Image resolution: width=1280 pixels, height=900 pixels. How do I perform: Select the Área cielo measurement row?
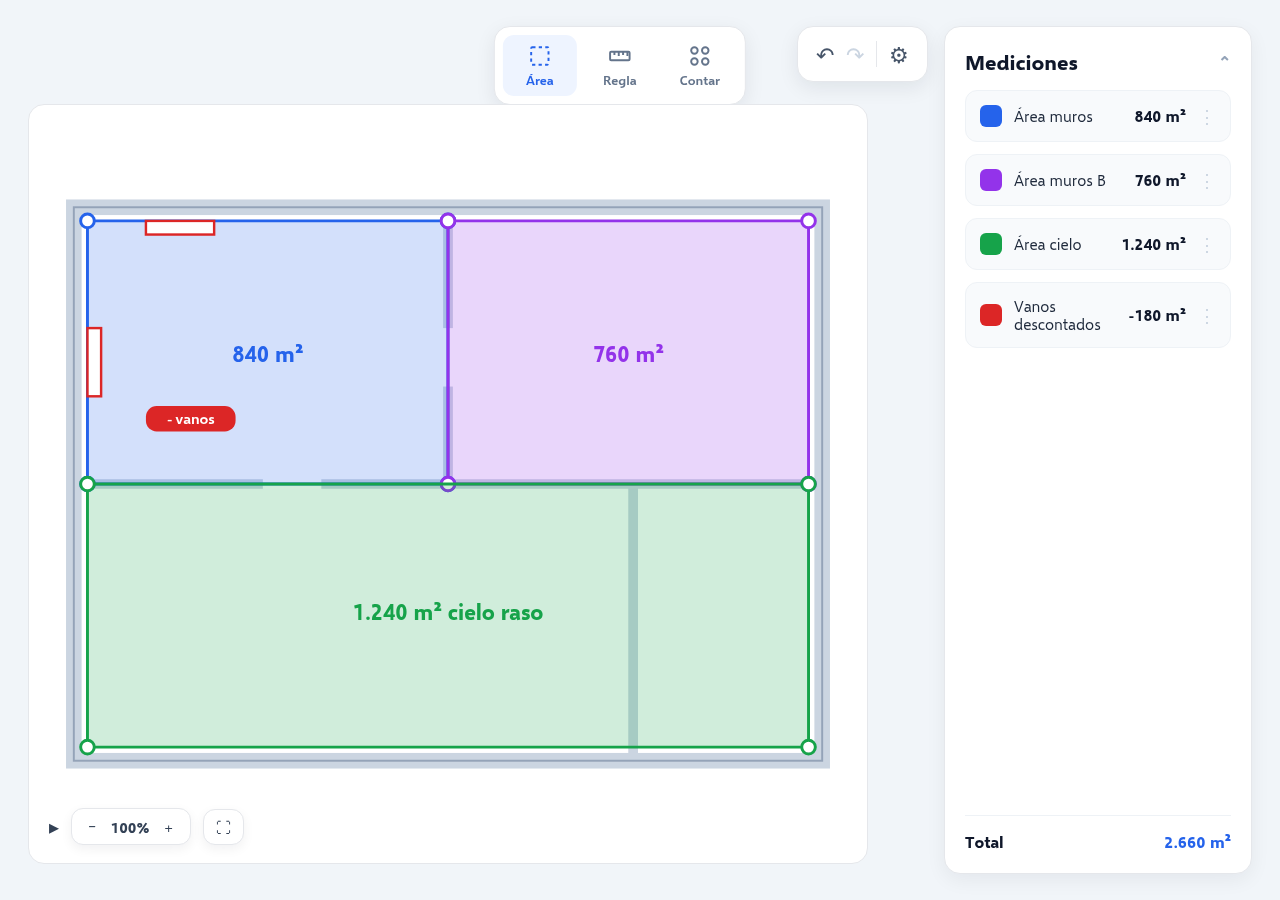1098,244
